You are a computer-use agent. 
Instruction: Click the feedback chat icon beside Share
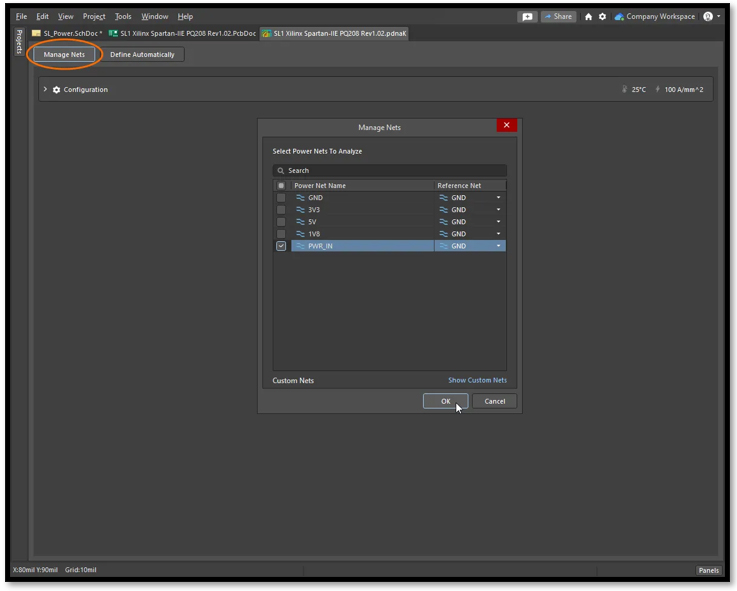pyautogui.click(x=527, y=16)
